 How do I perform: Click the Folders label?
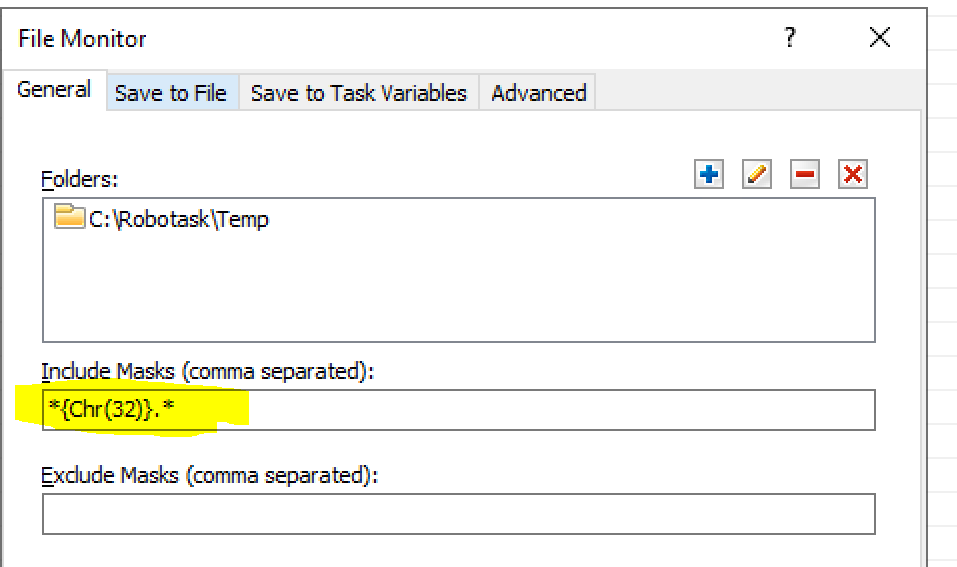[79, 179]
